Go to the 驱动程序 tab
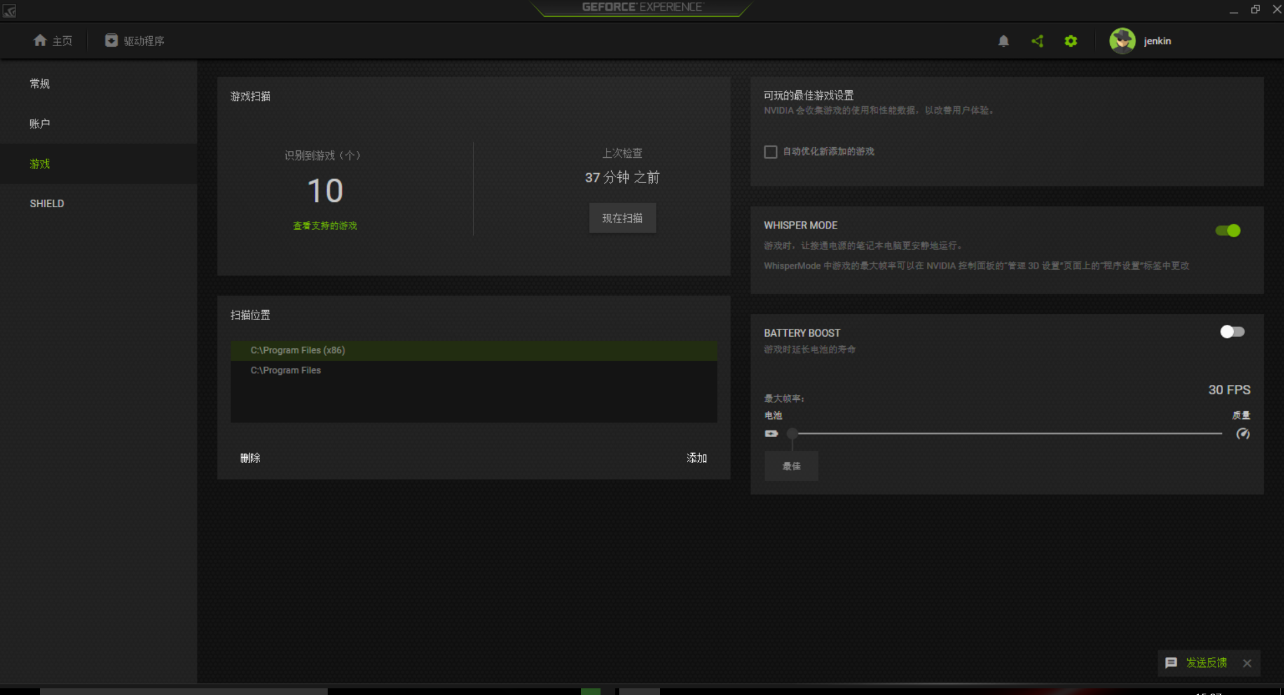Viewport: 1284px width, 695px height. coord(135,41)
